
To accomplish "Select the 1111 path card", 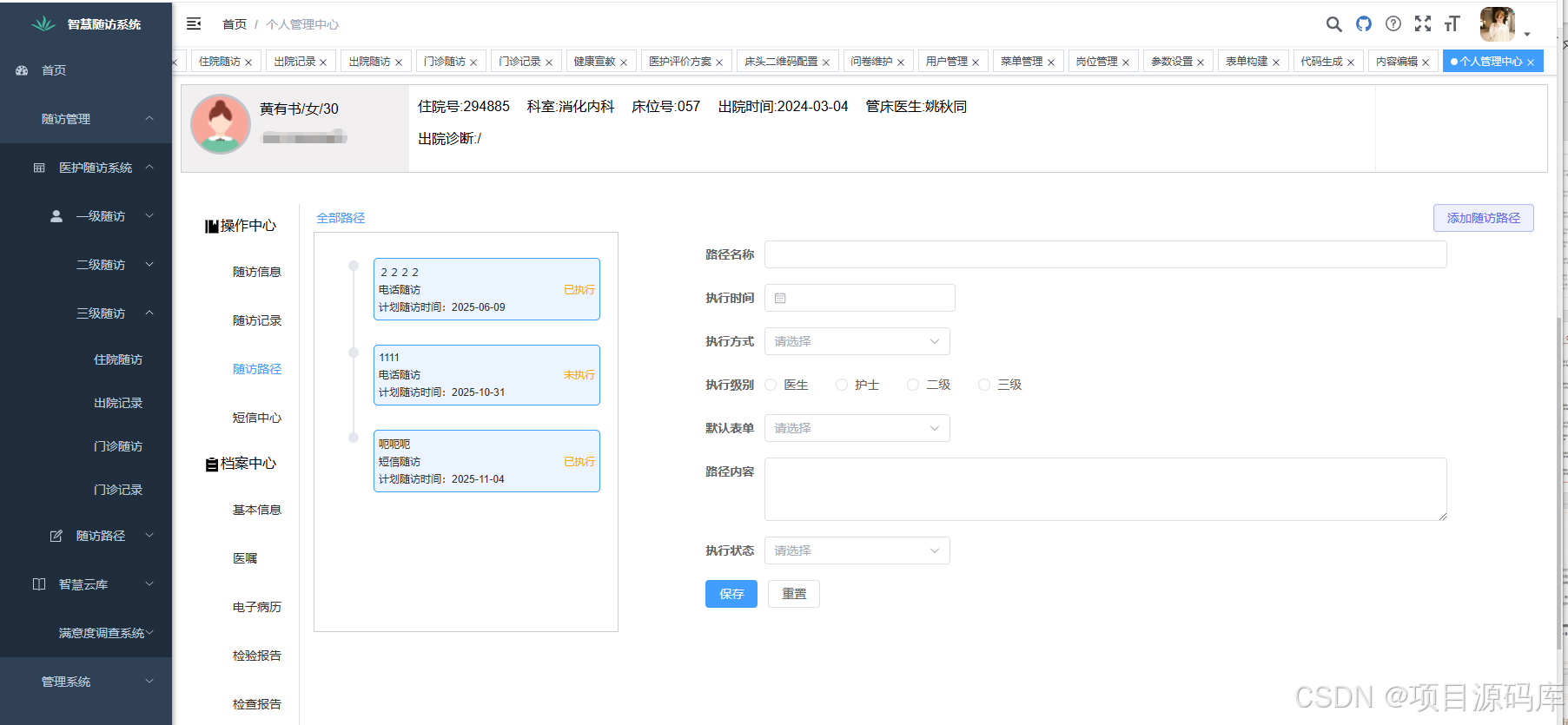I will (x=486, y=375).
